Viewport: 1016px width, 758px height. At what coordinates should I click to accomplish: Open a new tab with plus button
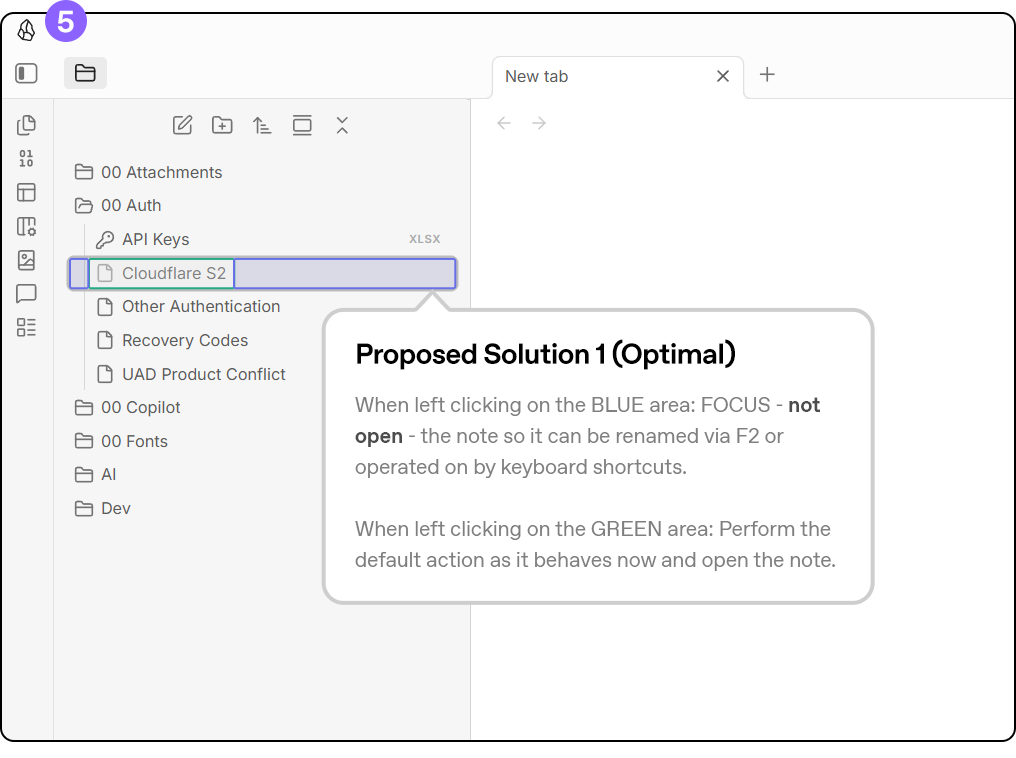coord(767,75)
